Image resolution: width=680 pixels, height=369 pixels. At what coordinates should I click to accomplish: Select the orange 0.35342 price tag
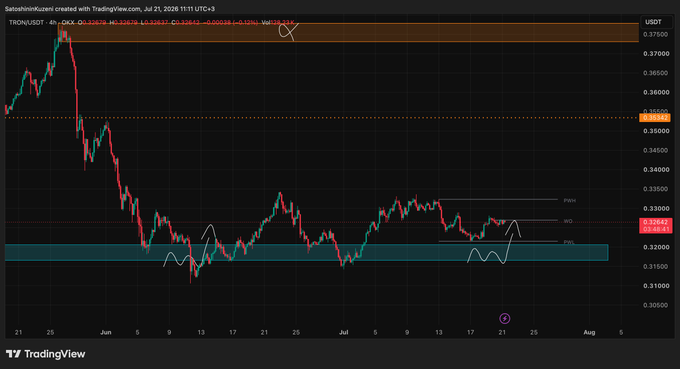click(655, 118)
